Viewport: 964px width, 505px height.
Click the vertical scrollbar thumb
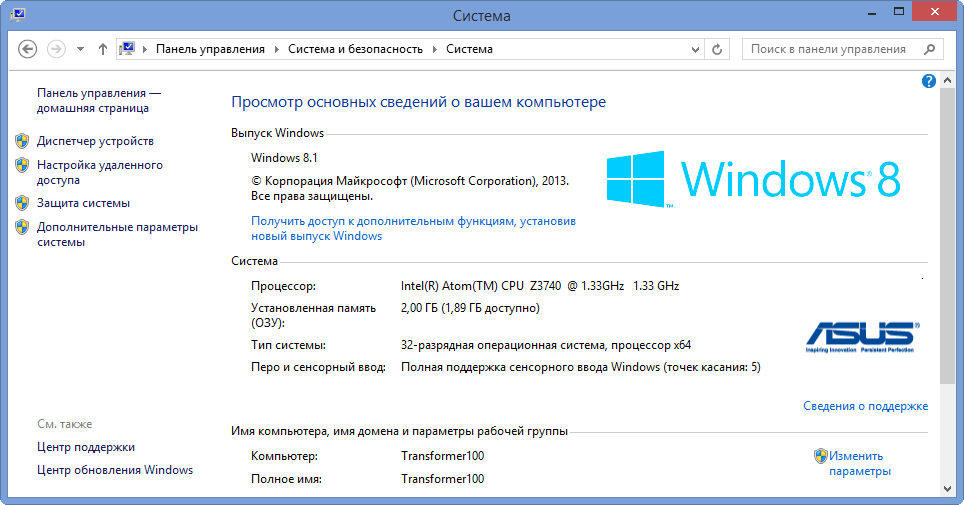(947, 236)
